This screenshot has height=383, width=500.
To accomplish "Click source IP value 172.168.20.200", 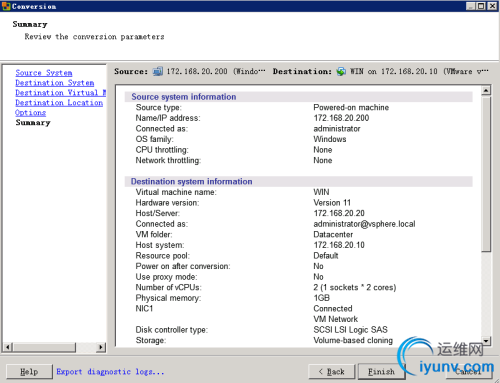I will 341,118.
